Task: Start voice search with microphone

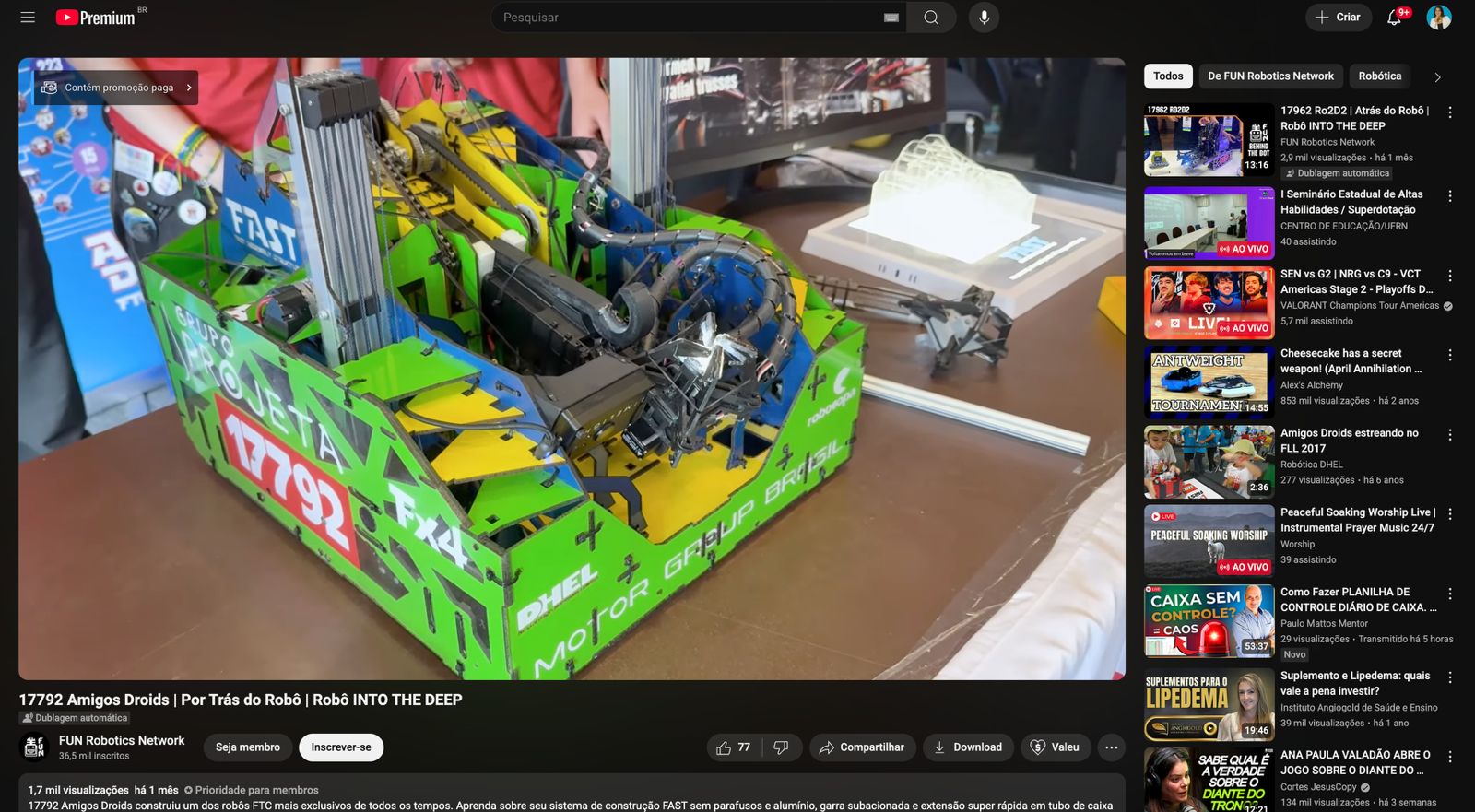Action: click(984, 18)
